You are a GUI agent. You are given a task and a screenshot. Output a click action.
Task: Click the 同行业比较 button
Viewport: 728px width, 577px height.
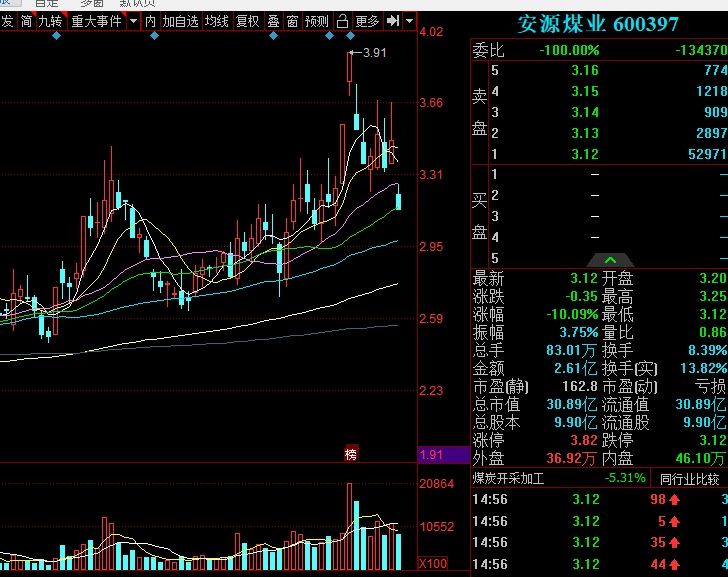[689, 479]
